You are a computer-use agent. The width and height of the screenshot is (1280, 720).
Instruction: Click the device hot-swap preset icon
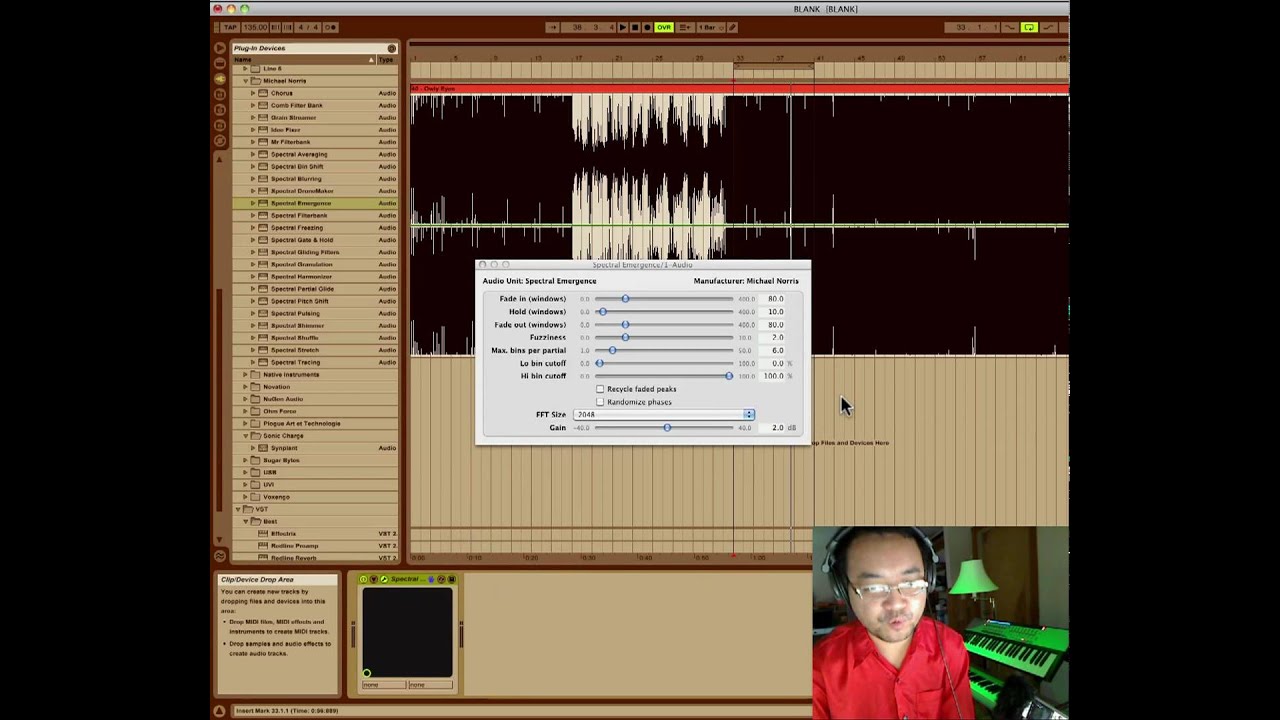[441, 579]
